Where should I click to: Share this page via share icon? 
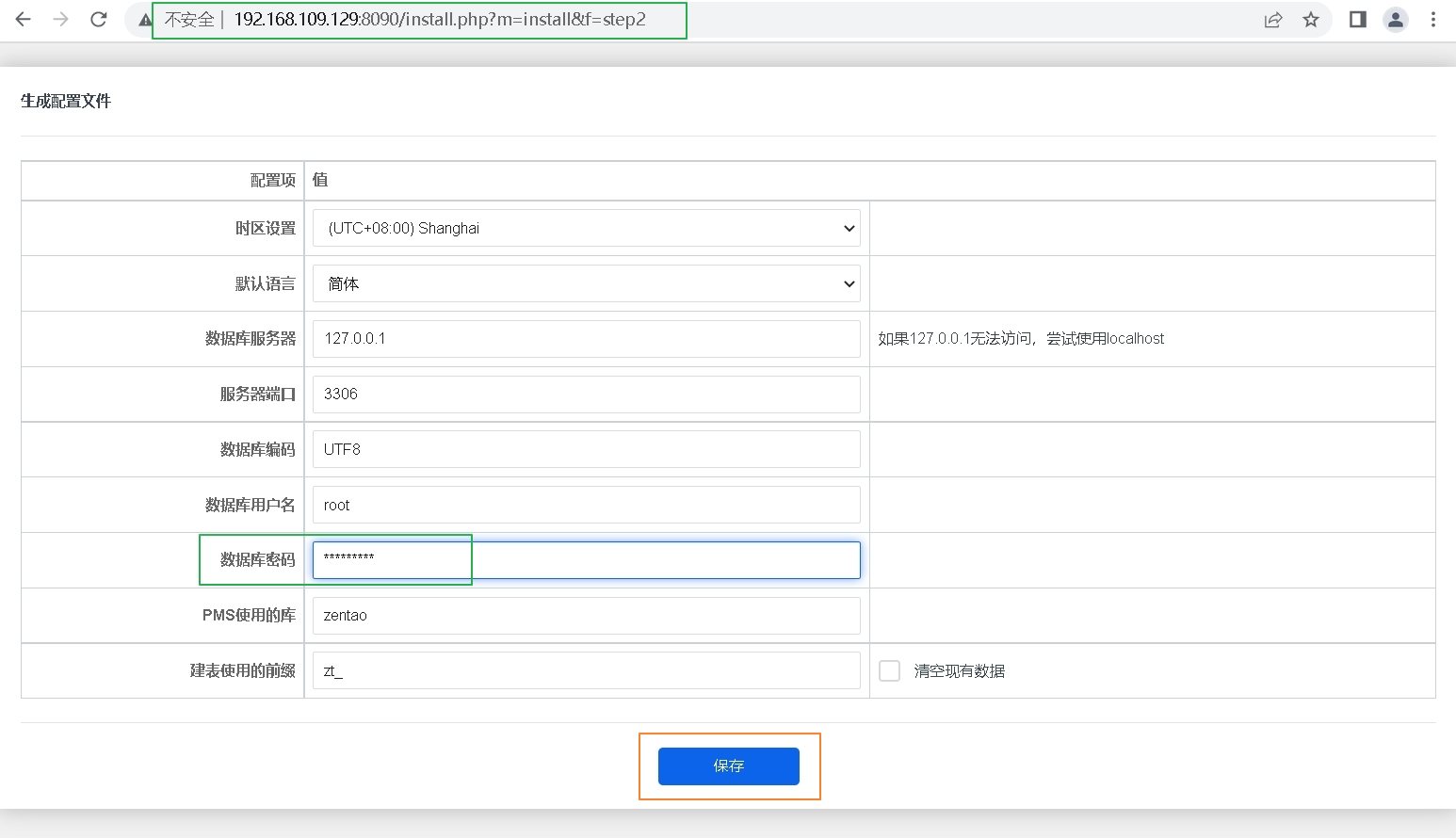tap(1273, 20)
